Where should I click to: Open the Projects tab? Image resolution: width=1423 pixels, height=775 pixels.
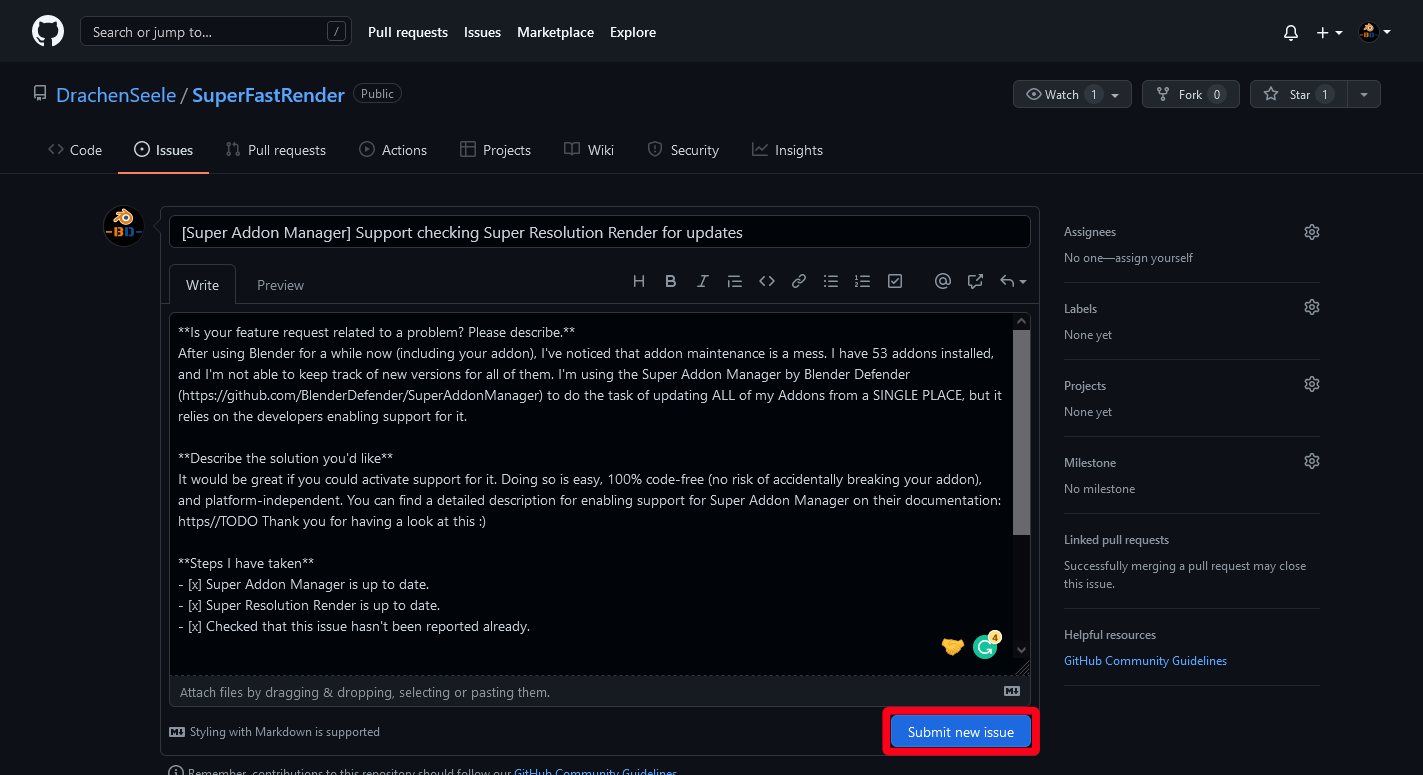(495, 150)
